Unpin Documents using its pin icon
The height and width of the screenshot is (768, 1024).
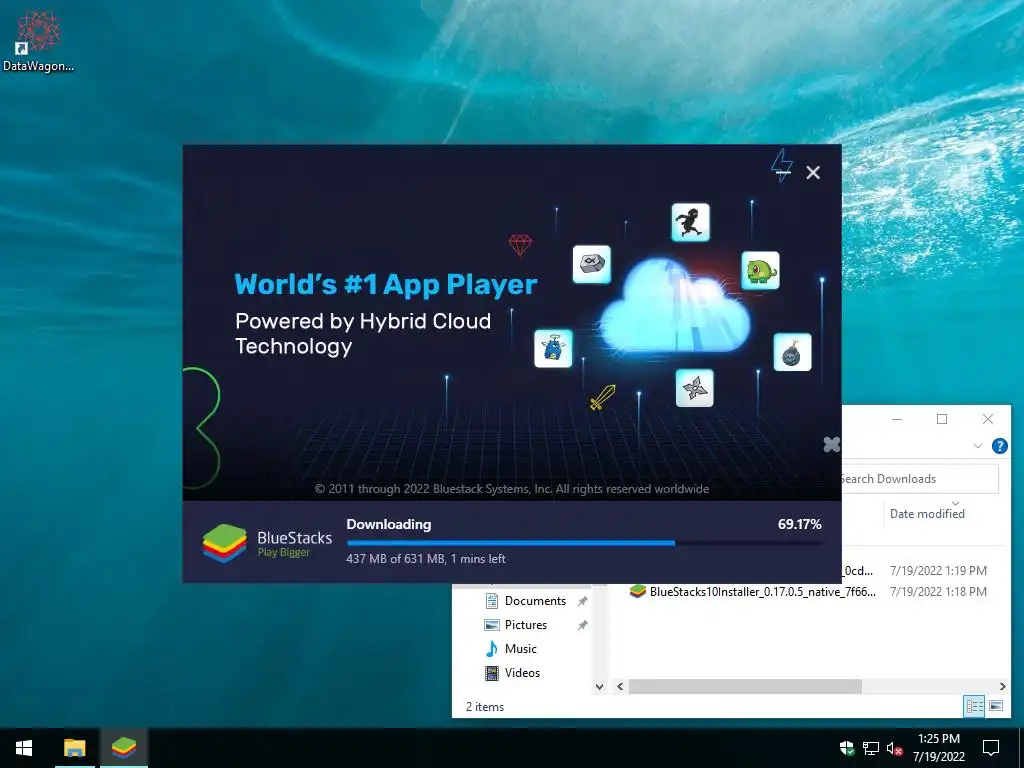click(x=583, y=601)
